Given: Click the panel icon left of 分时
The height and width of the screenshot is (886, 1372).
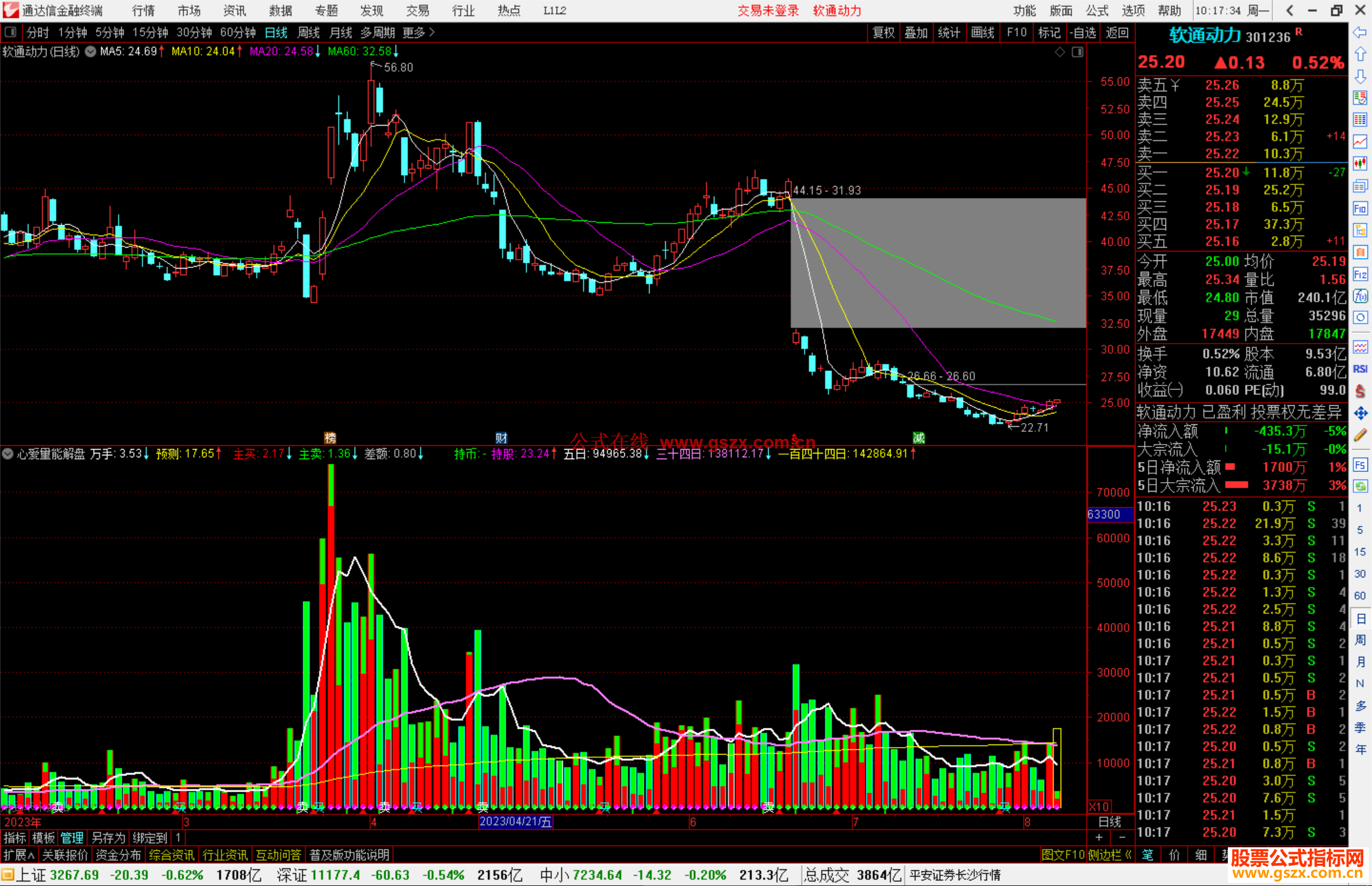Looking at the screenshot, I should pyautogui.click(x=11, y=32).
